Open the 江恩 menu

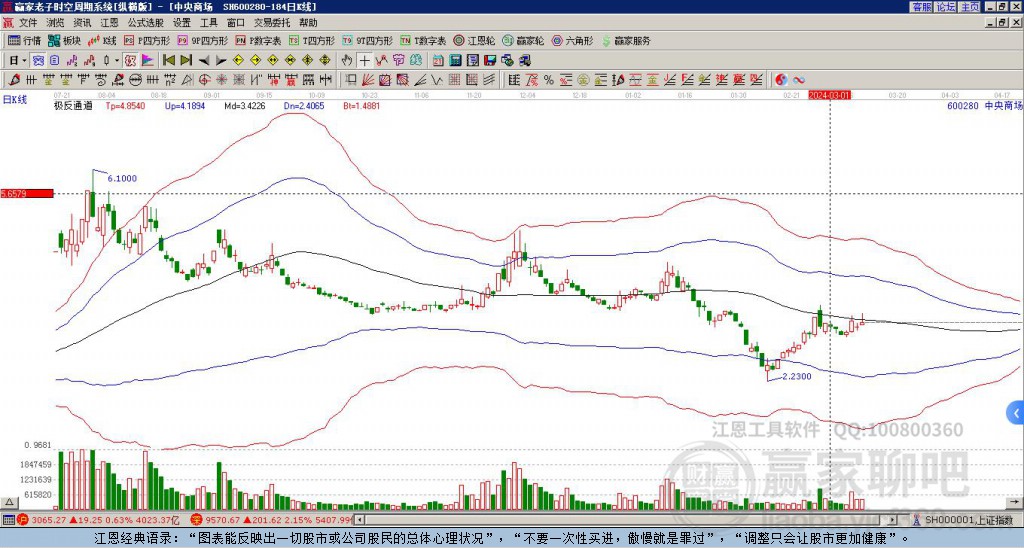[x=109, y=23]
